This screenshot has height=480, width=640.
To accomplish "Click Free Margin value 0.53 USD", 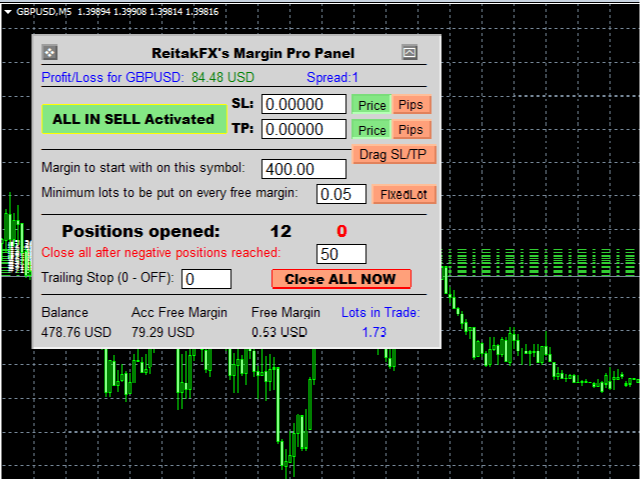I will [279, 332].
